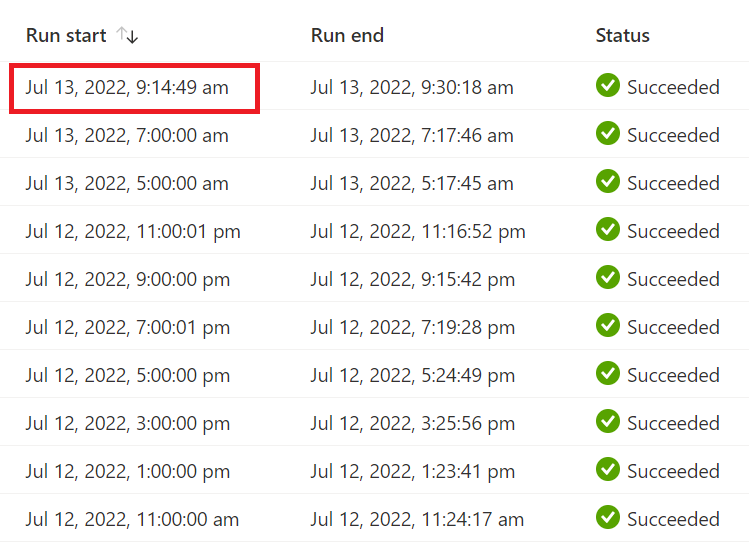749x546 pixels.
Task: Open run started Jul 12, 1:00:00 pm
Action: pos(128,471)
